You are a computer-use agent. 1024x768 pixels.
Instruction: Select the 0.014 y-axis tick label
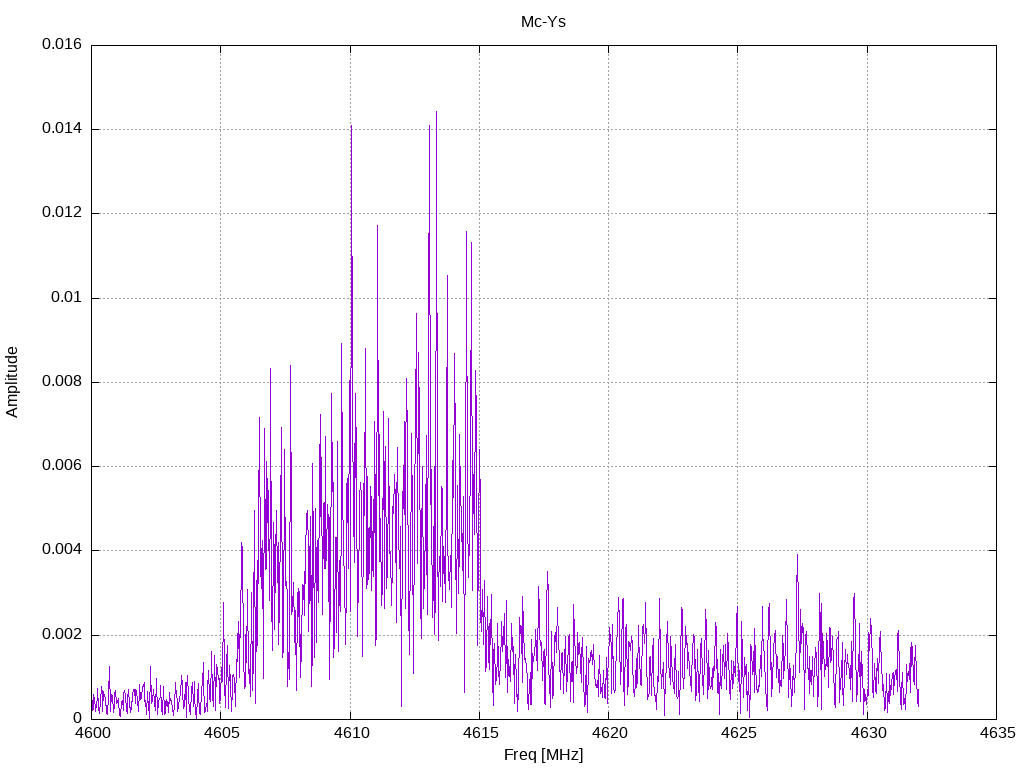(x=62, y=129)
